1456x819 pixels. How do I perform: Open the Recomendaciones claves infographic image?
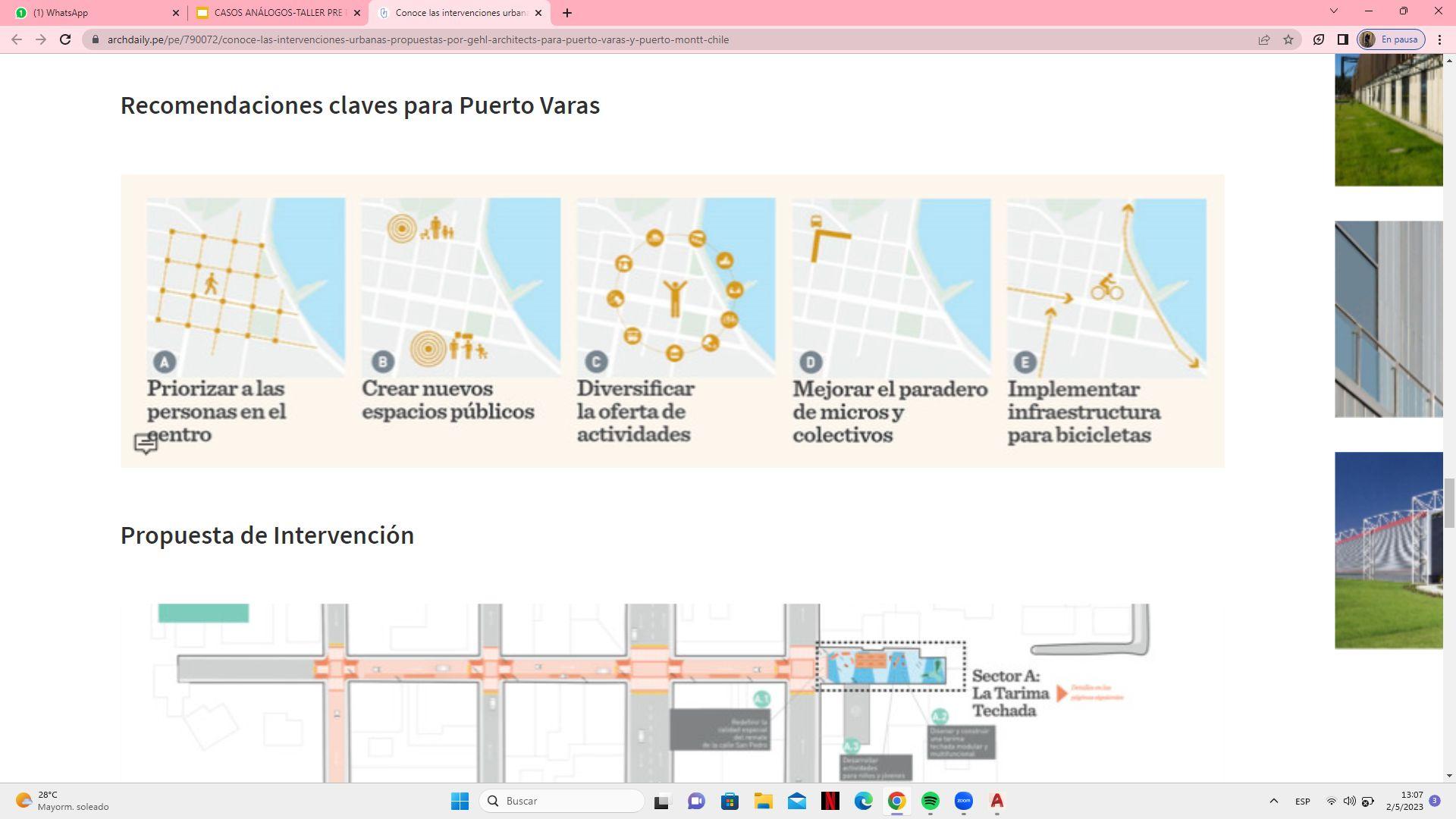click(x=672, y=321)
